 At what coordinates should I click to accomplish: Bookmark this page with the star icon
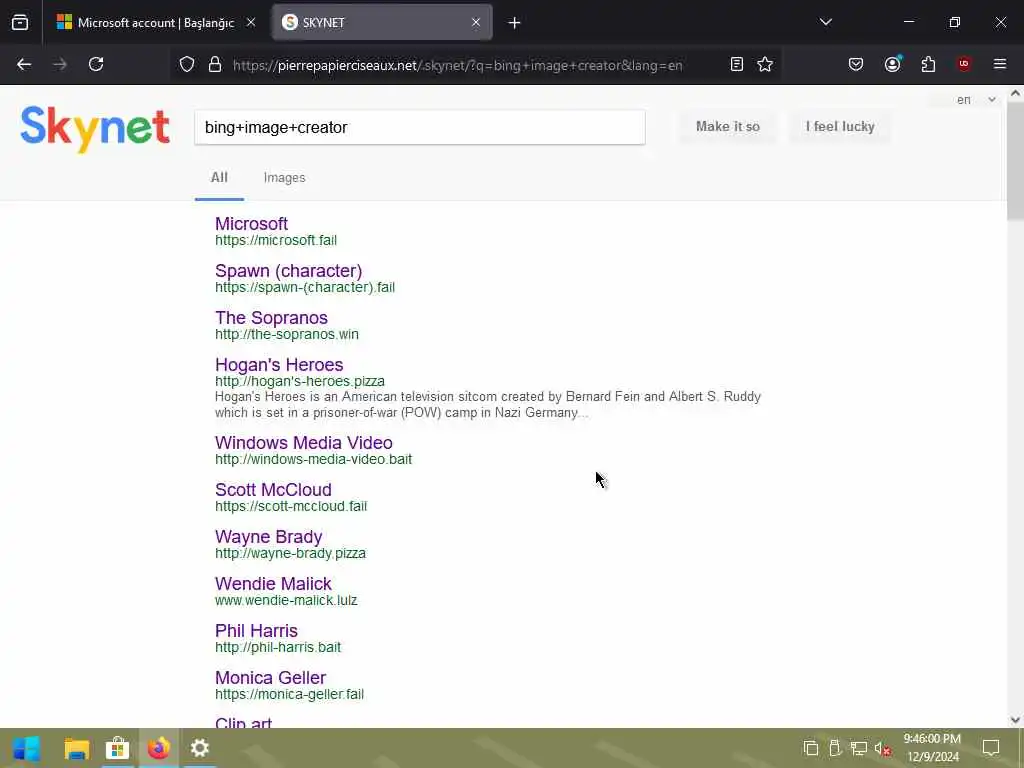(x=765, y=64)
